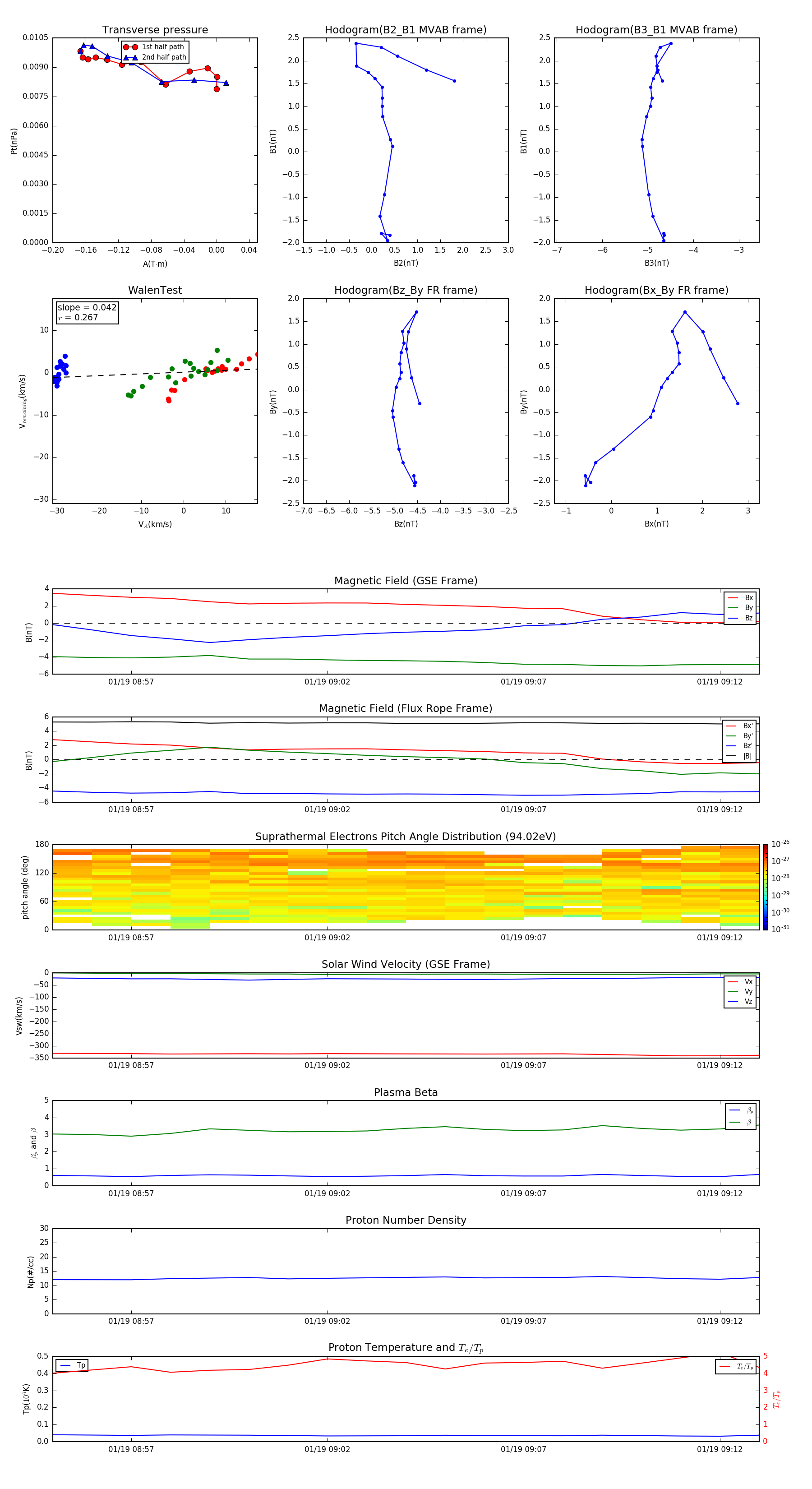The width and height of the screenshot is (812, 1489).
Task: Click the 'WalenTest' plot title
Action: pyautogui.click(x=155, y=290)
